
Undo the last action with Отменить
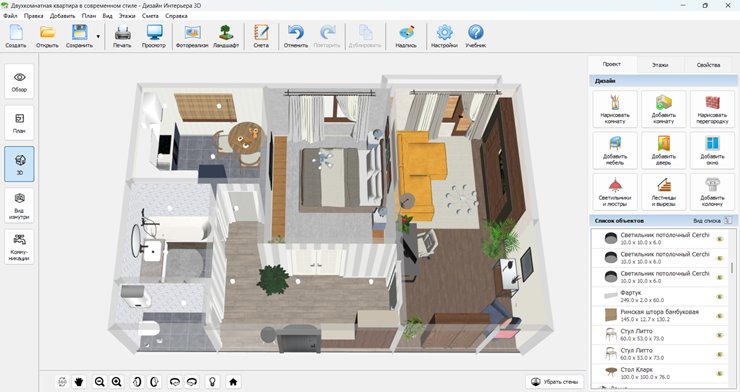[x=296, y=36]
